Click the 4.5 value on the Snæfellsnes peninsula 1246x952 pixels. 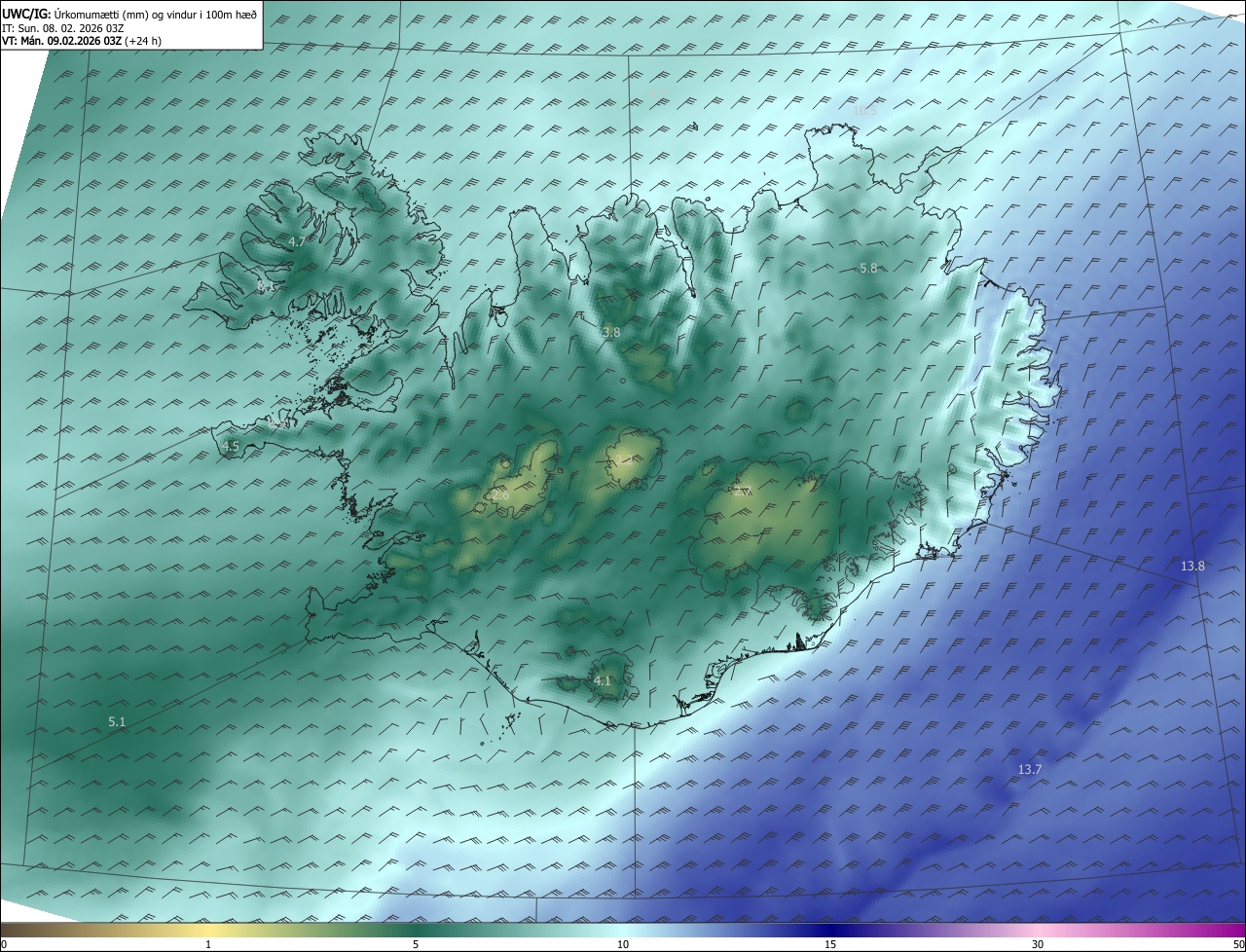(231, 447)
